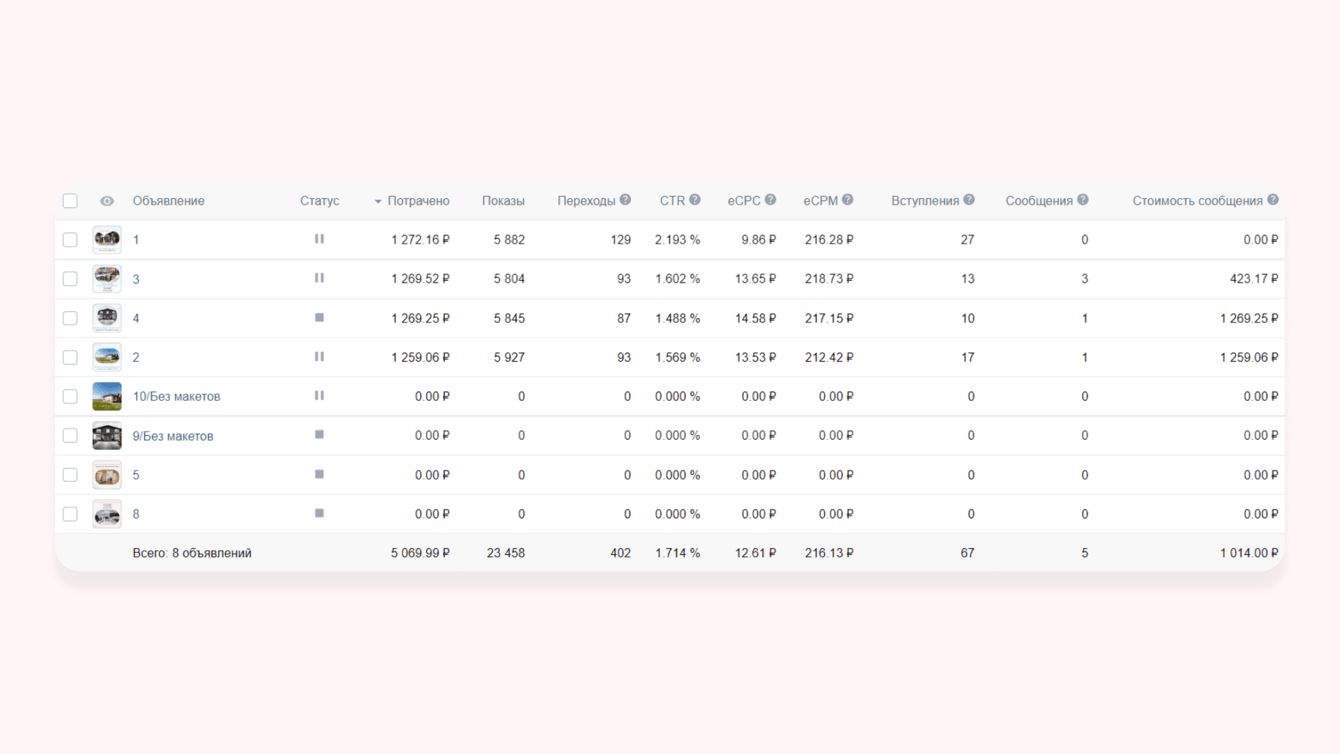Click the thumbnail image of ad 5

(107, 474)
